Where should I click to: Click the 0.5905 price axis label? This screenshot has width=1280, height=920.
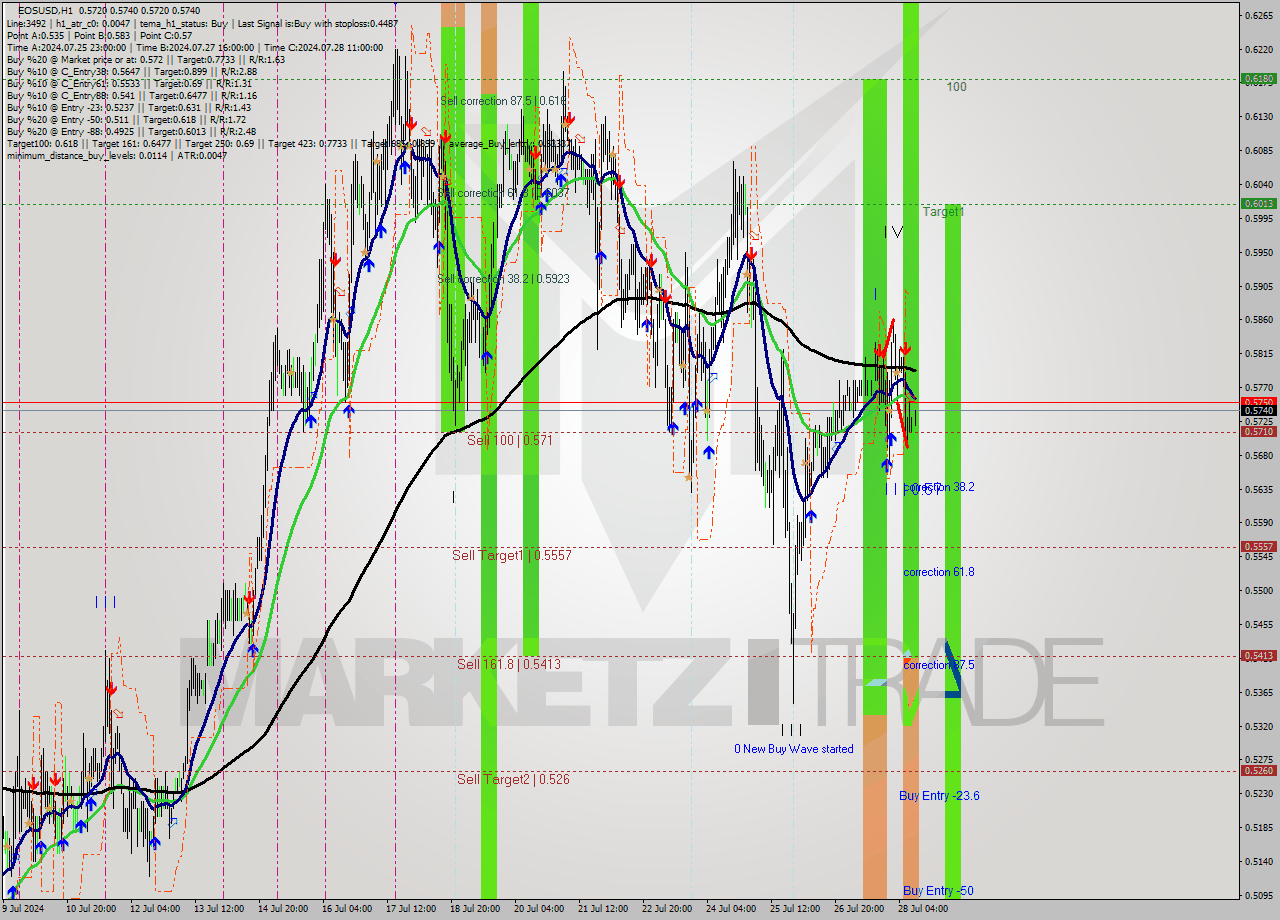point(1259,286)
